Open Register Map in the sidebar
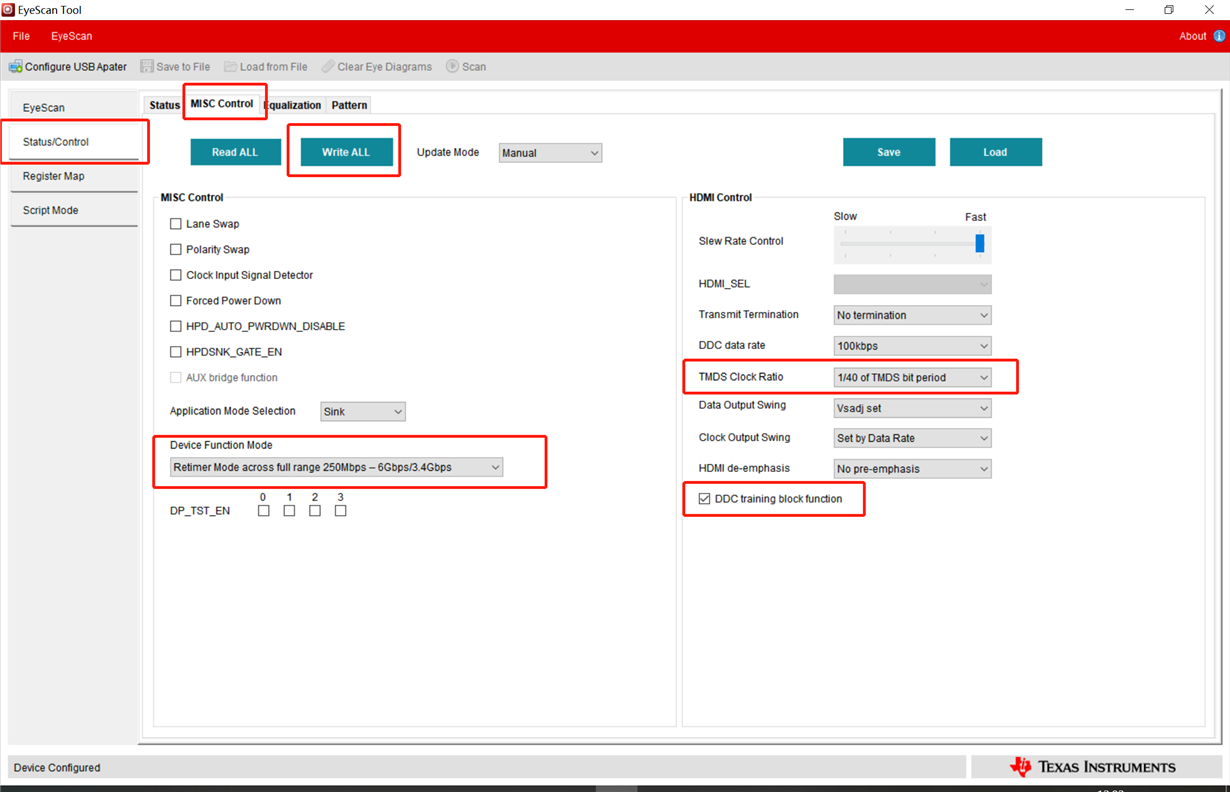 pos(74,176)
